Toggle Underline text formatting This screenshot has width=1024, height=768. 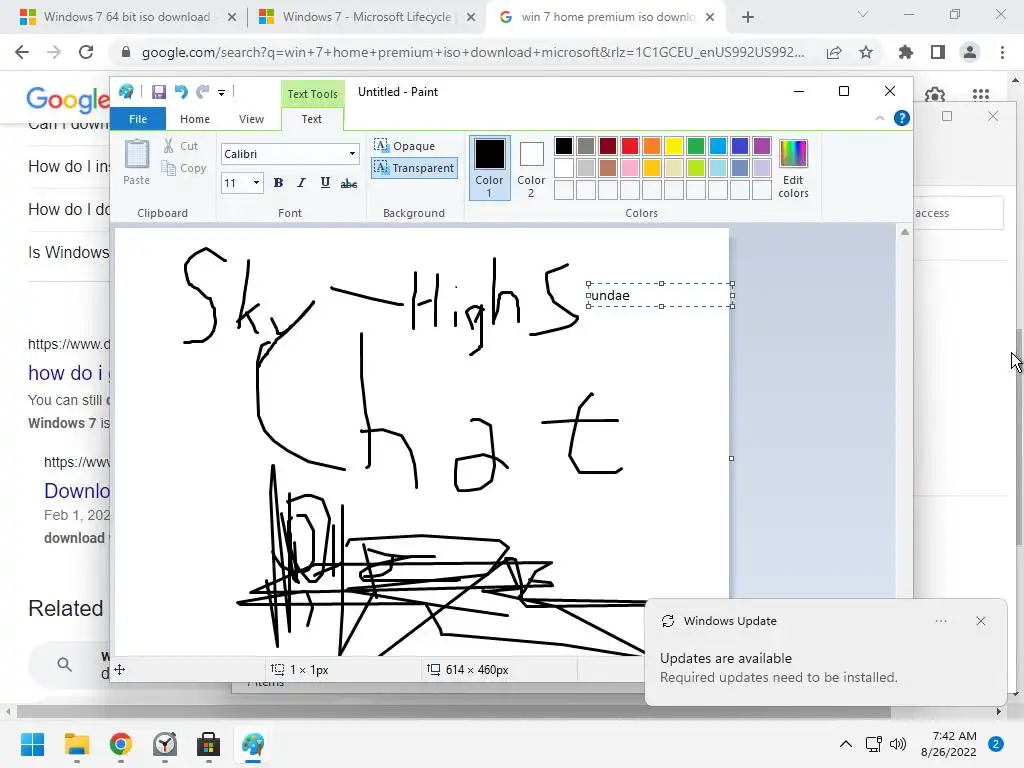click(325, 183)
